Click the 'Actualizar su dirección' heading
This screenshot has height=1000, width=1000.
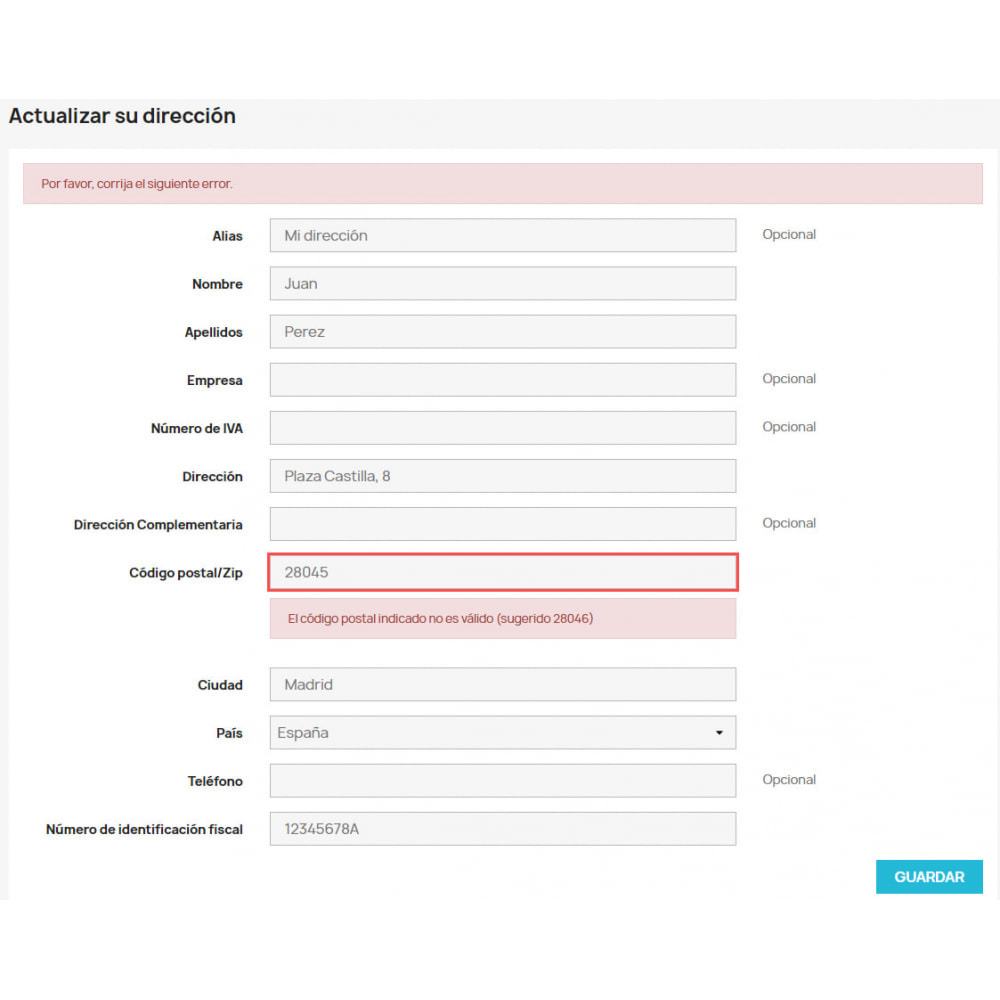[122, 116]
